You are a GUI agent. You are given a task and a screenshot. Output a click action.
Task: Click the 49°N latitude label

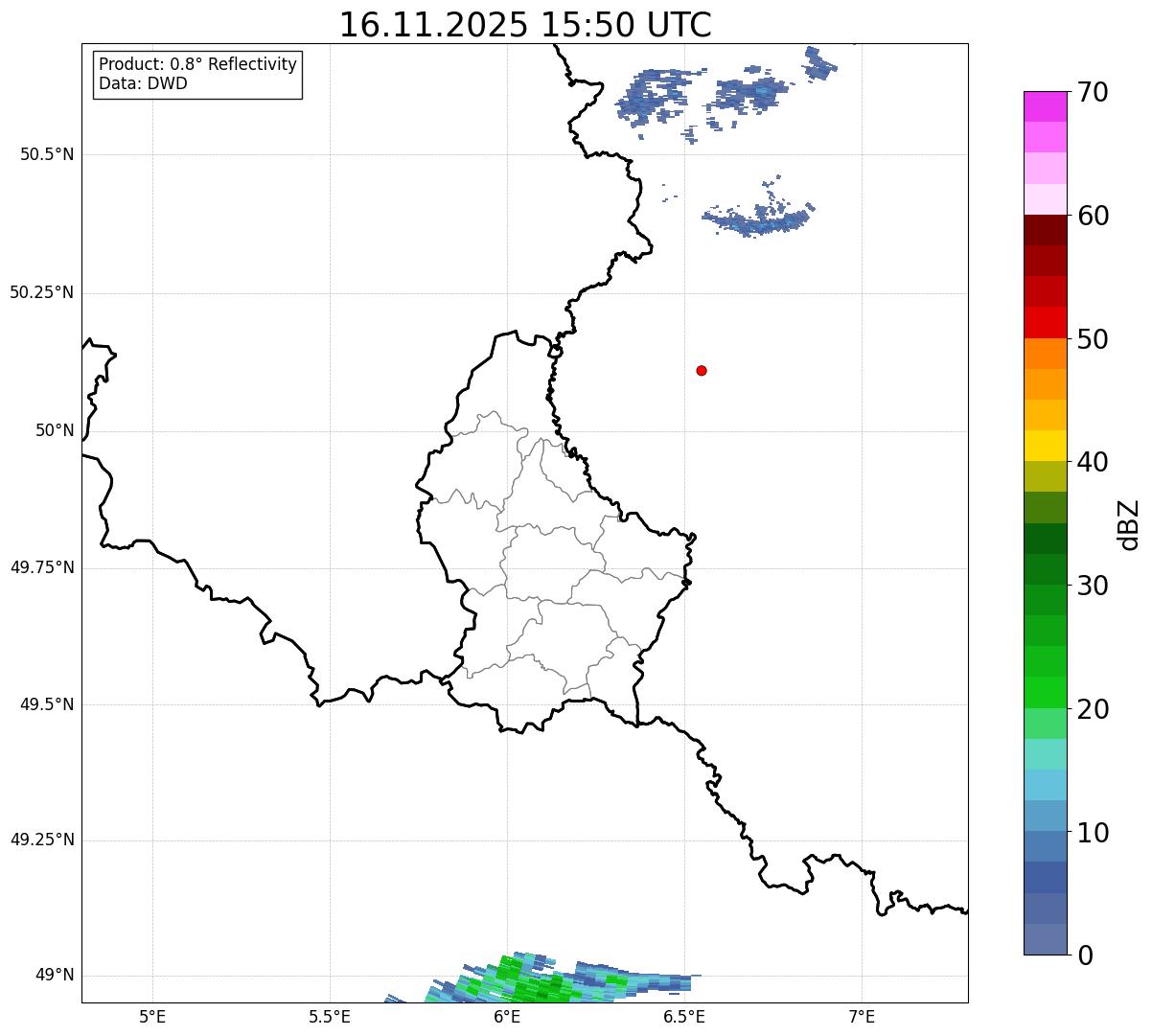[x=55, y=976]
